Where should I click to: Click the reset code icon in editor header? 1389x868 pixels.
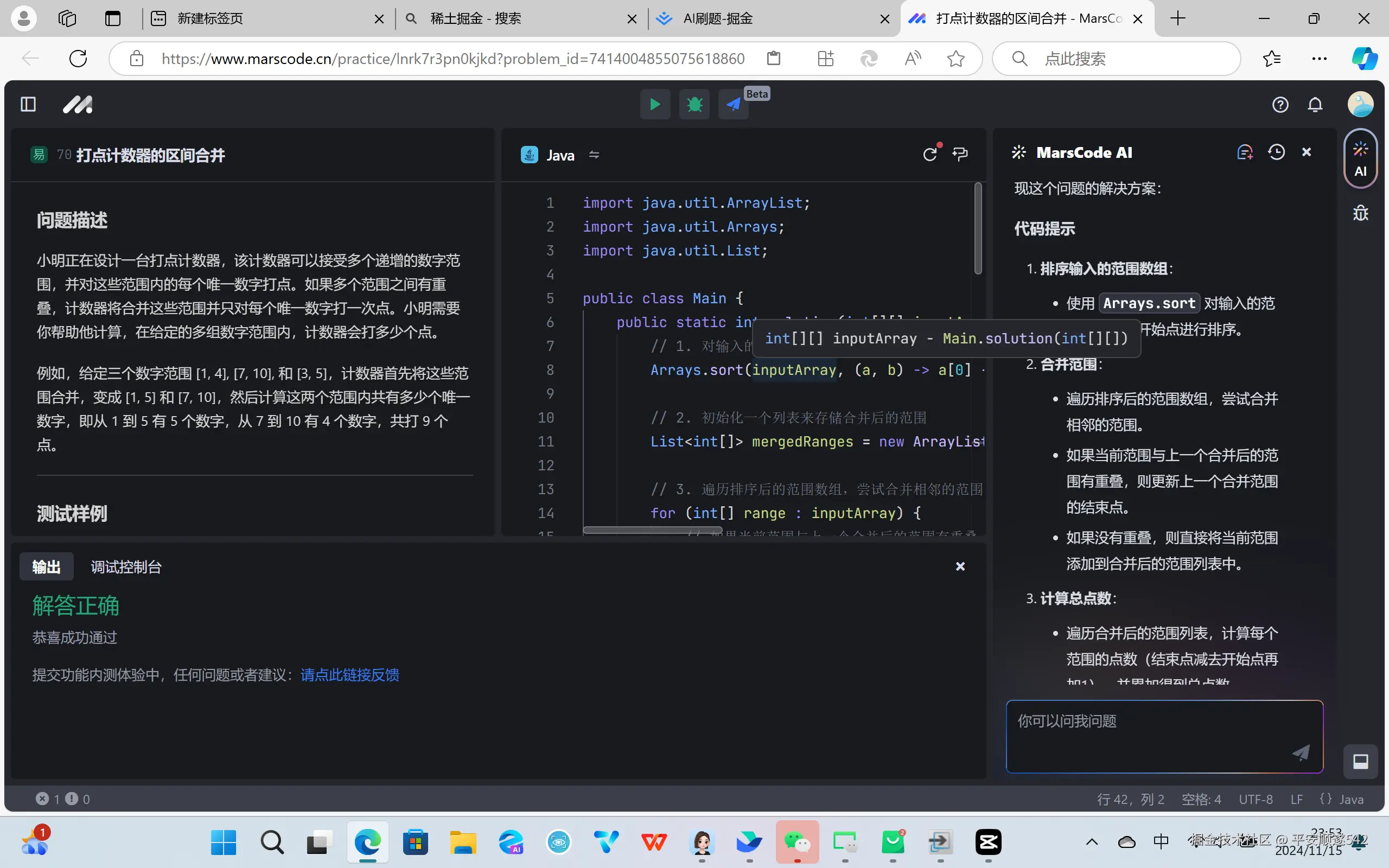tap(930, 154)
